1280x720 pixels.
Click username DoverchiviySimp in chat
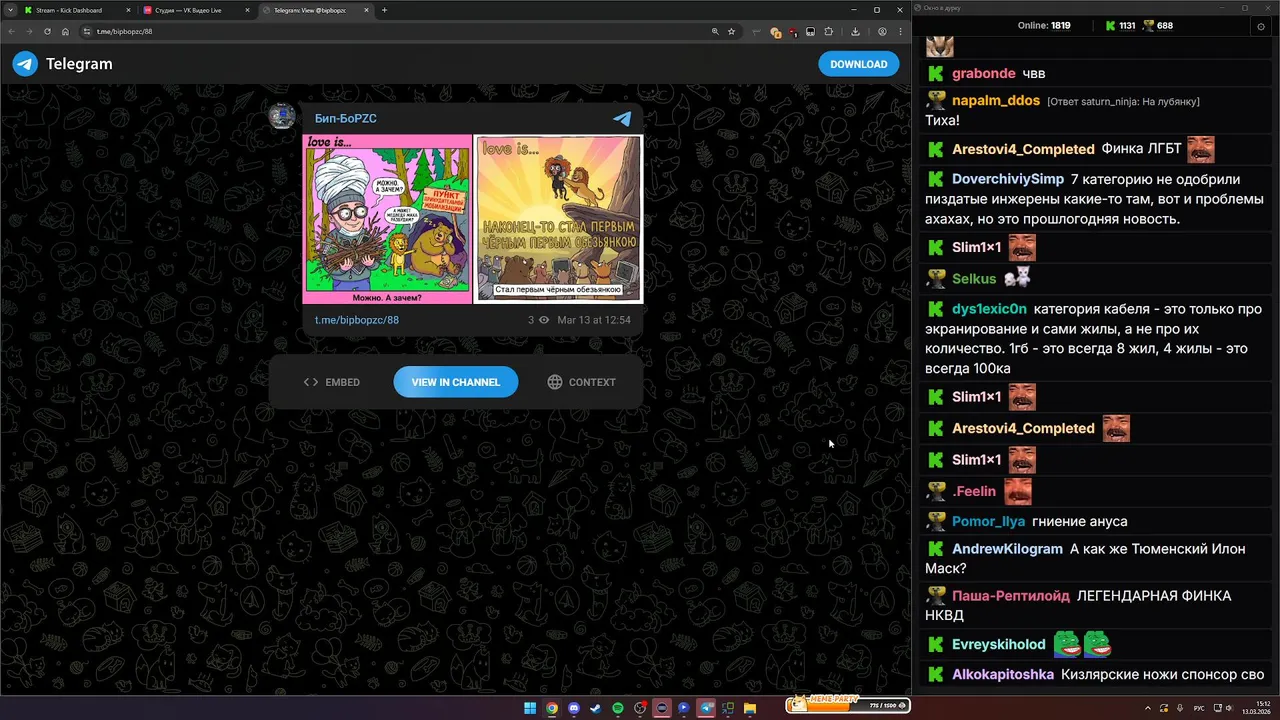[1008, 180]
